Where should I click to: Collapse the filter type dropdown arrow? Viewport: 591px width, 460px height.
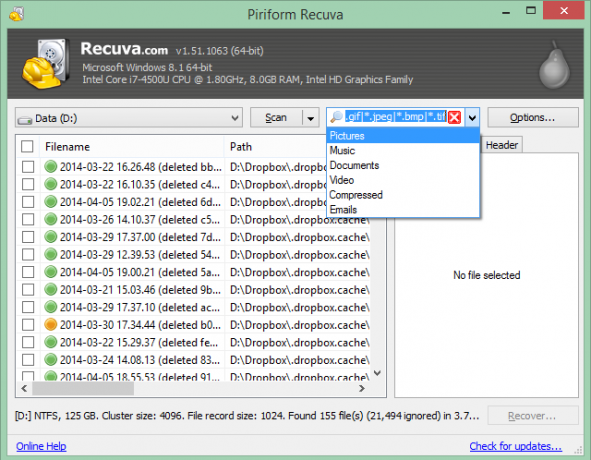coord(472,118)
